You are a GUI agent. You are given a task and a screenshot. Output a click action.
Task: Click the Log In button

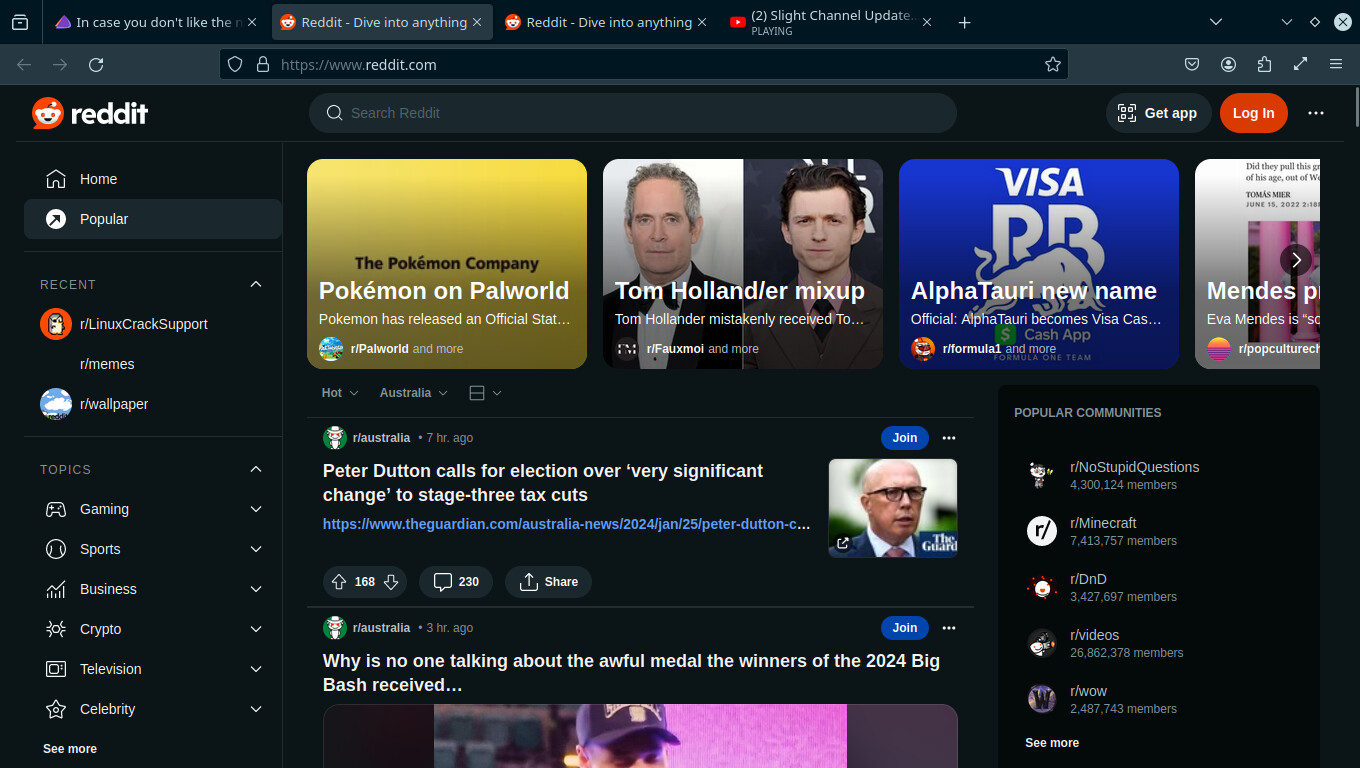pyautogui.click(x=1254, y=113)
